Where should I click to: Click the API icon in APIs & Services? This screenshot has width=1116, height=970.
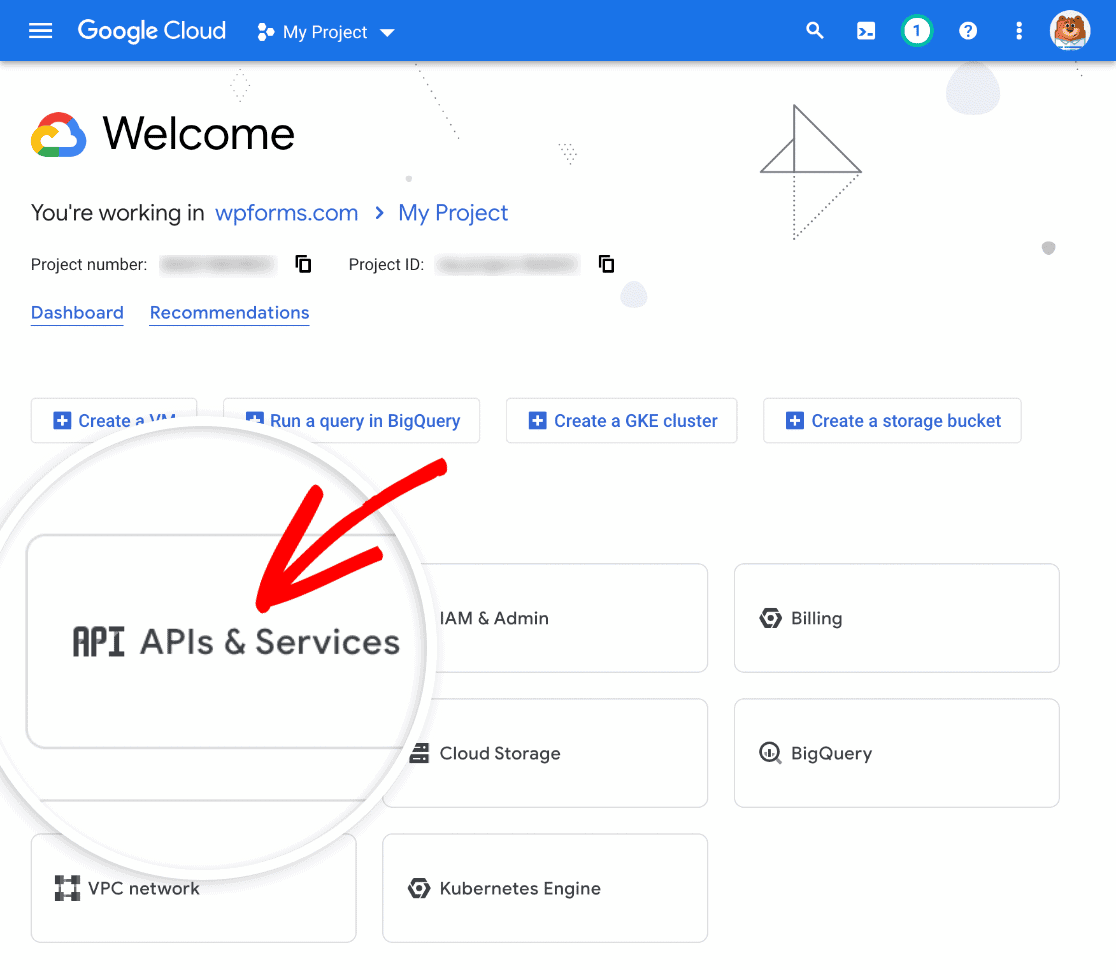point(98,641)
